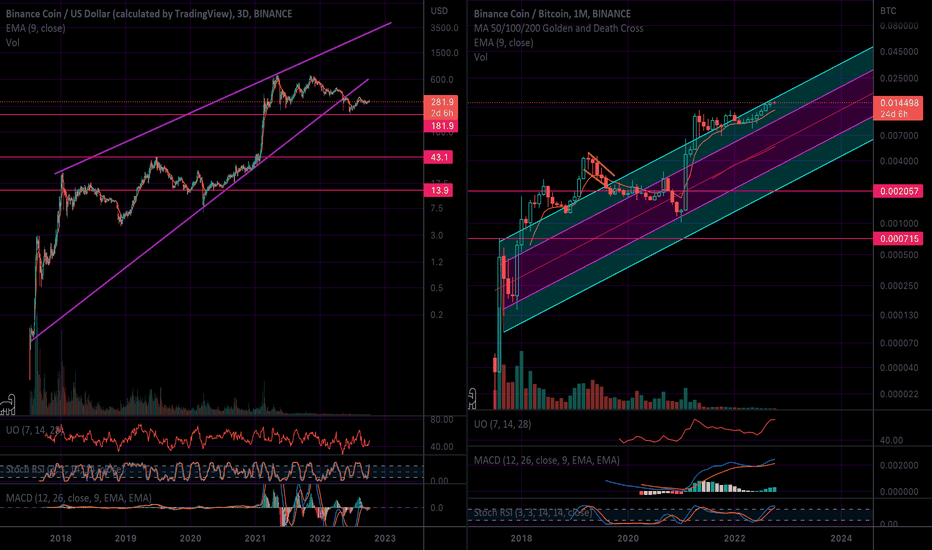Click 2019 on the left chart time axis
Screen dimensions: 932x550
[125, 538]
